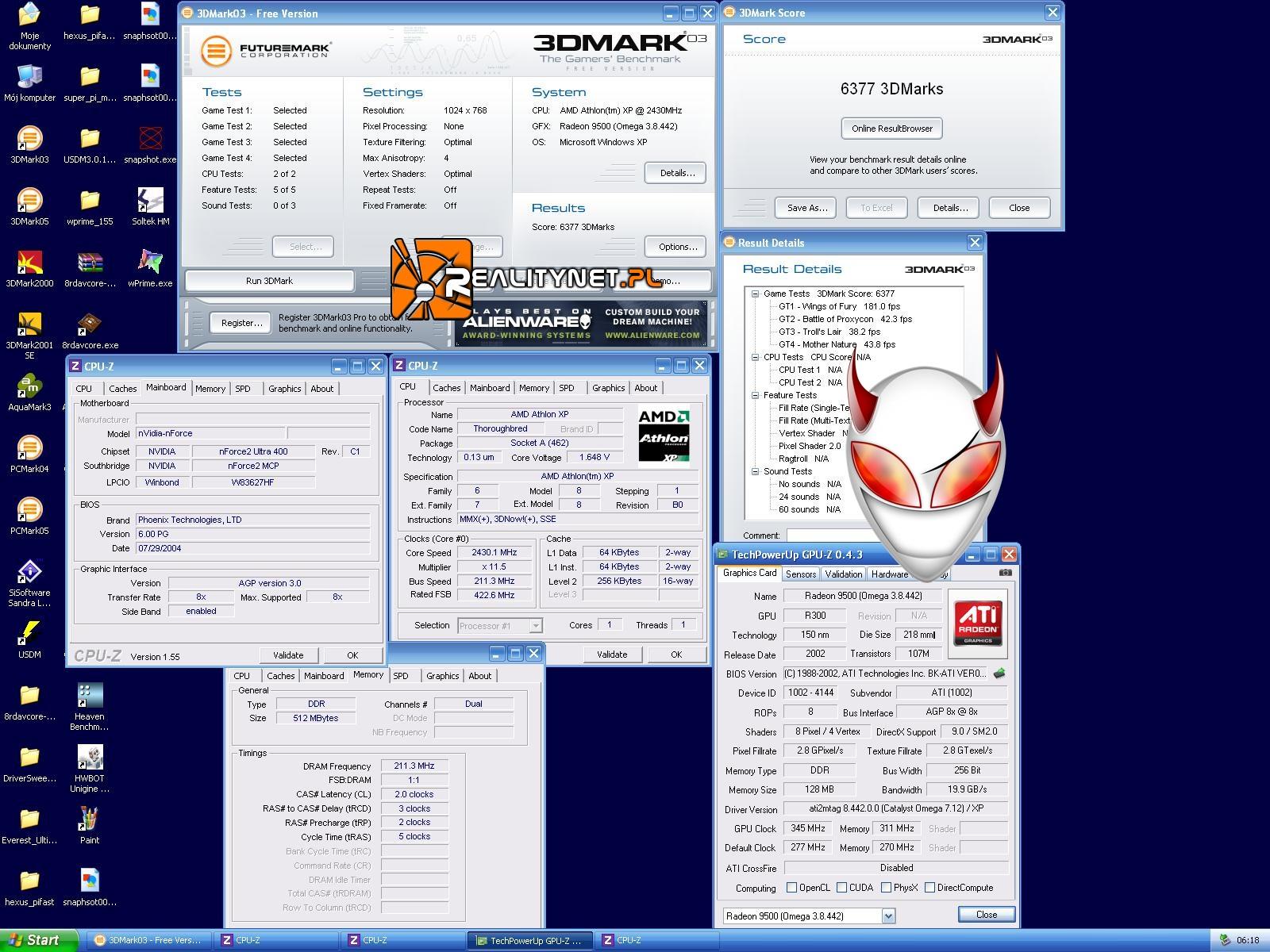
Task: Launch 3DMark2001 SE desktop shortcut
Action: tap(29, 336)
